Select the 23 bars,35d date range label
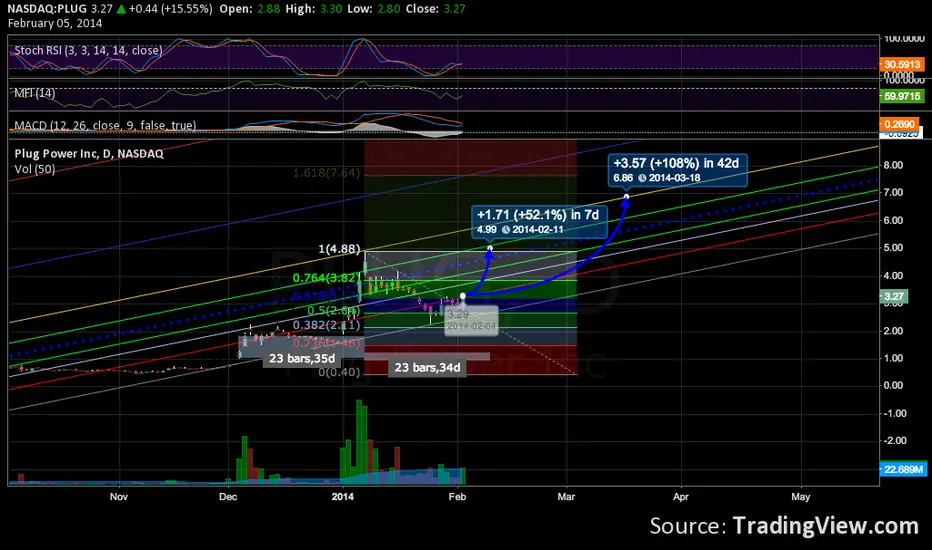The image size is (932, 550). pos(302,359)
